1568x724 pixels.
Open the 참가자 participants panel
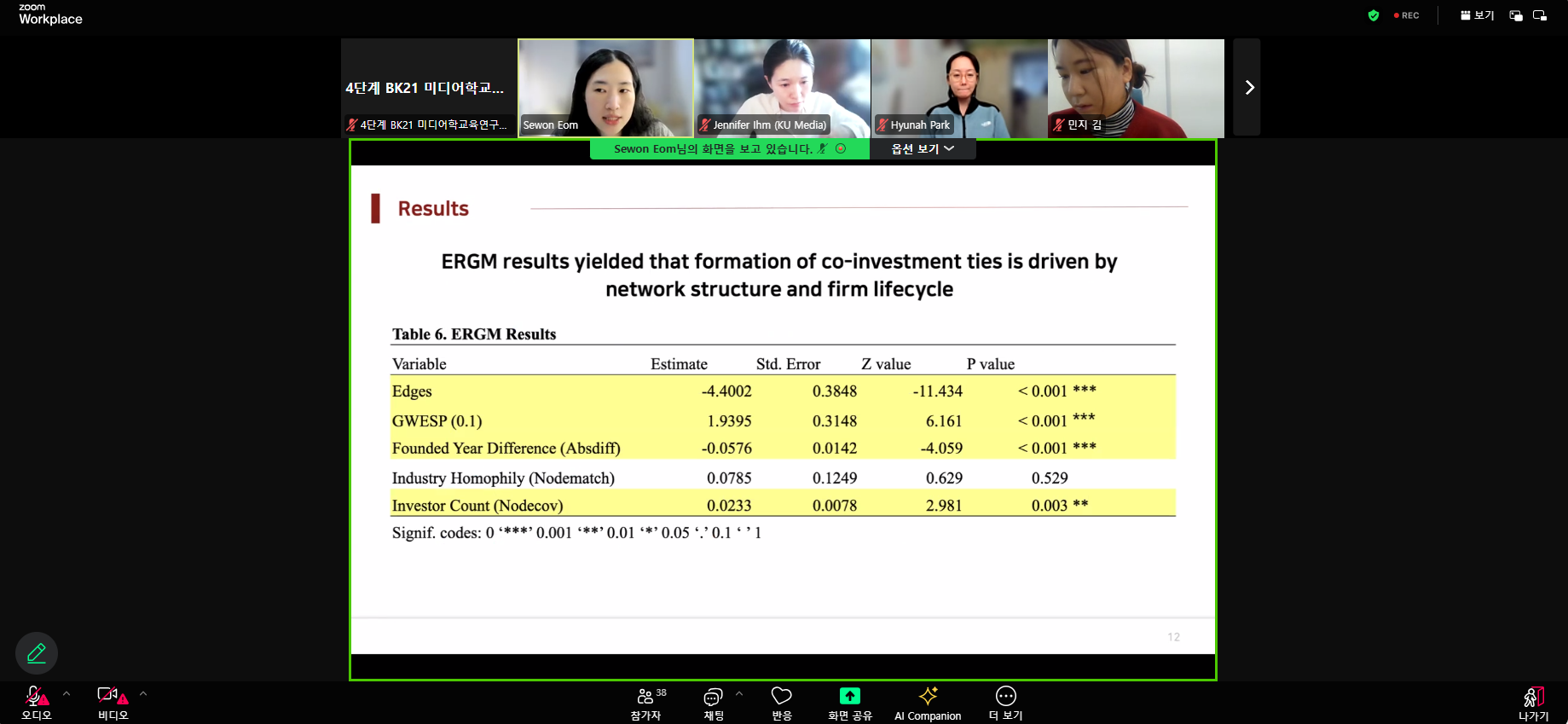pyautogui.click(x=646, y=702)
